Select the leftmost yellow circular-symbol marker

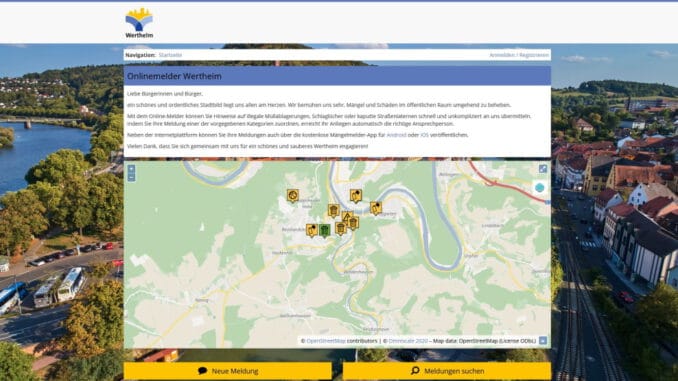293,196
